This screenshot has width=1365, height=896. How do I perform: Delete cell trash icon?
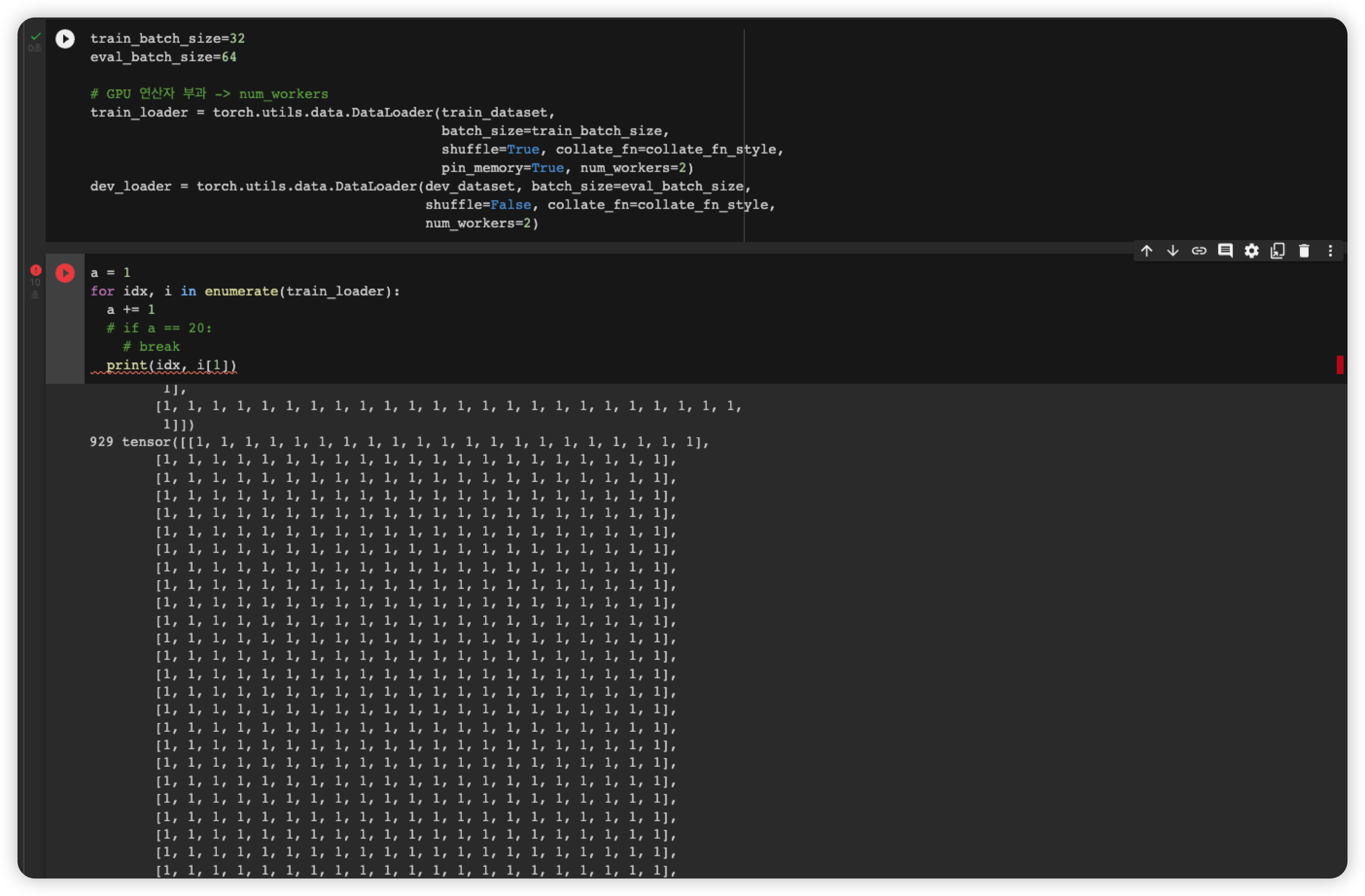[x=1305, y=251]
